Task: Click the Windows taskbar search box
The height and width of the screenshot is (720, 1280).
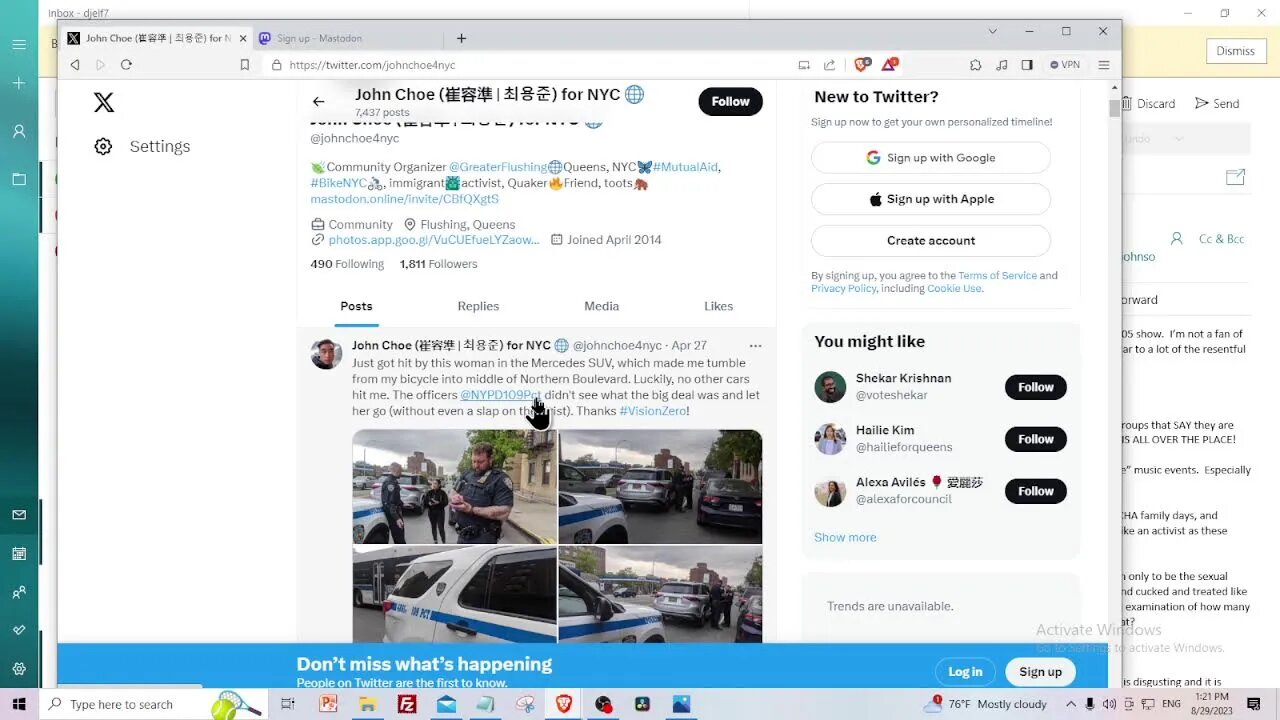Action: tap(153, 704)
